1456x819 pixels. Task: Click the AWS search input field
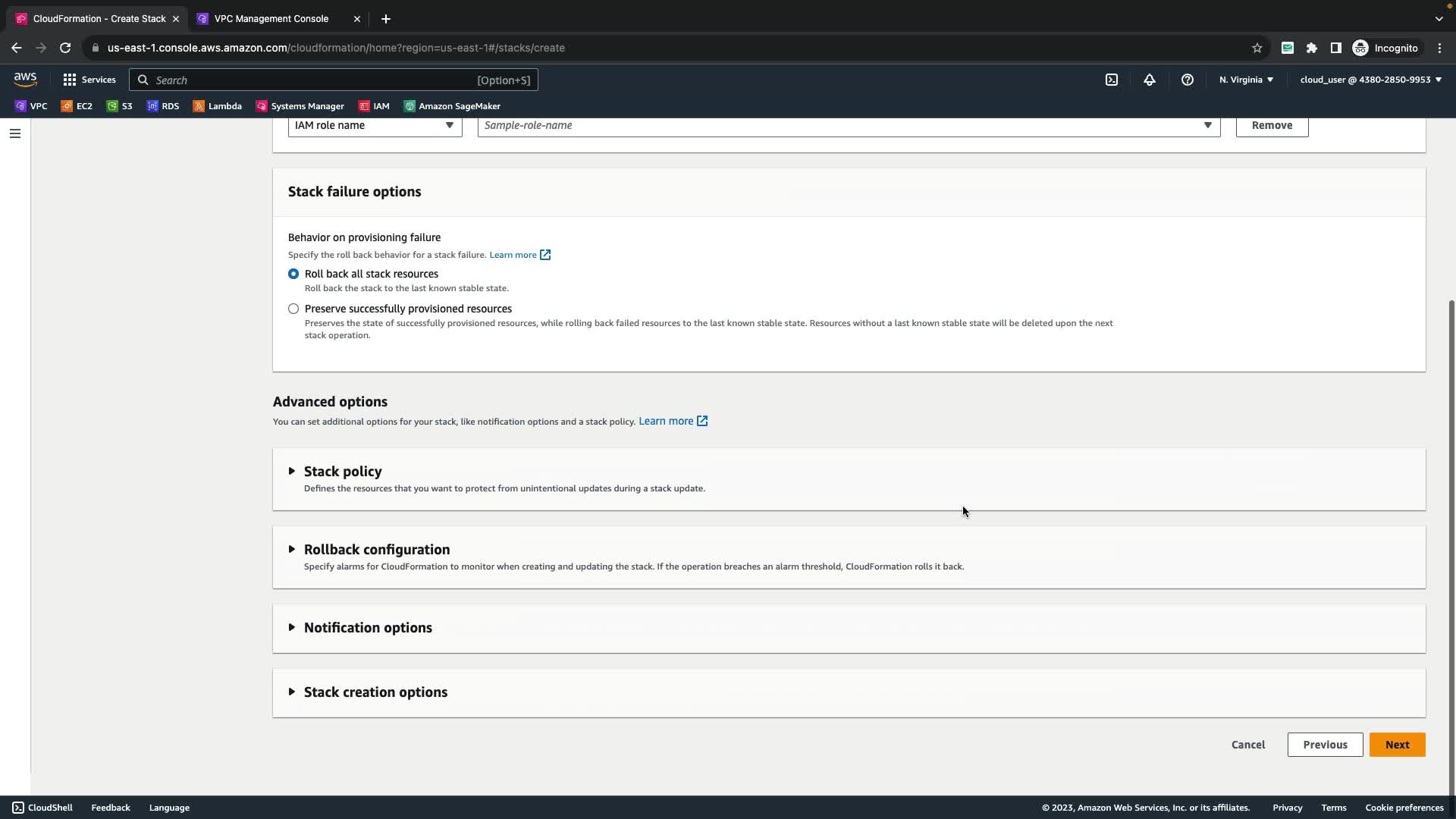click(311, 80)
